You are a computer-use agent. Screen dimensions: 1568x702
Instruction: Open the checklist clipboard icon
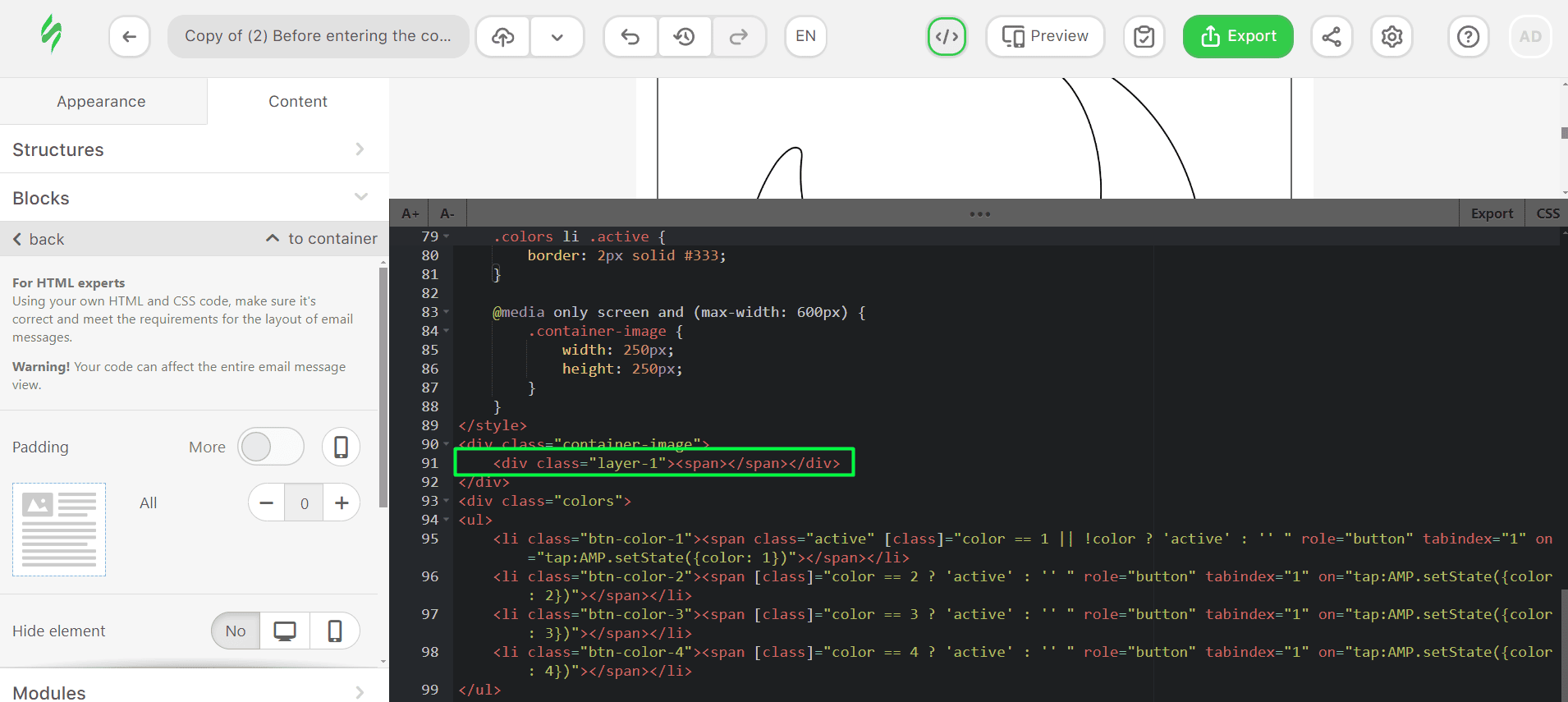pos(1144,36)
